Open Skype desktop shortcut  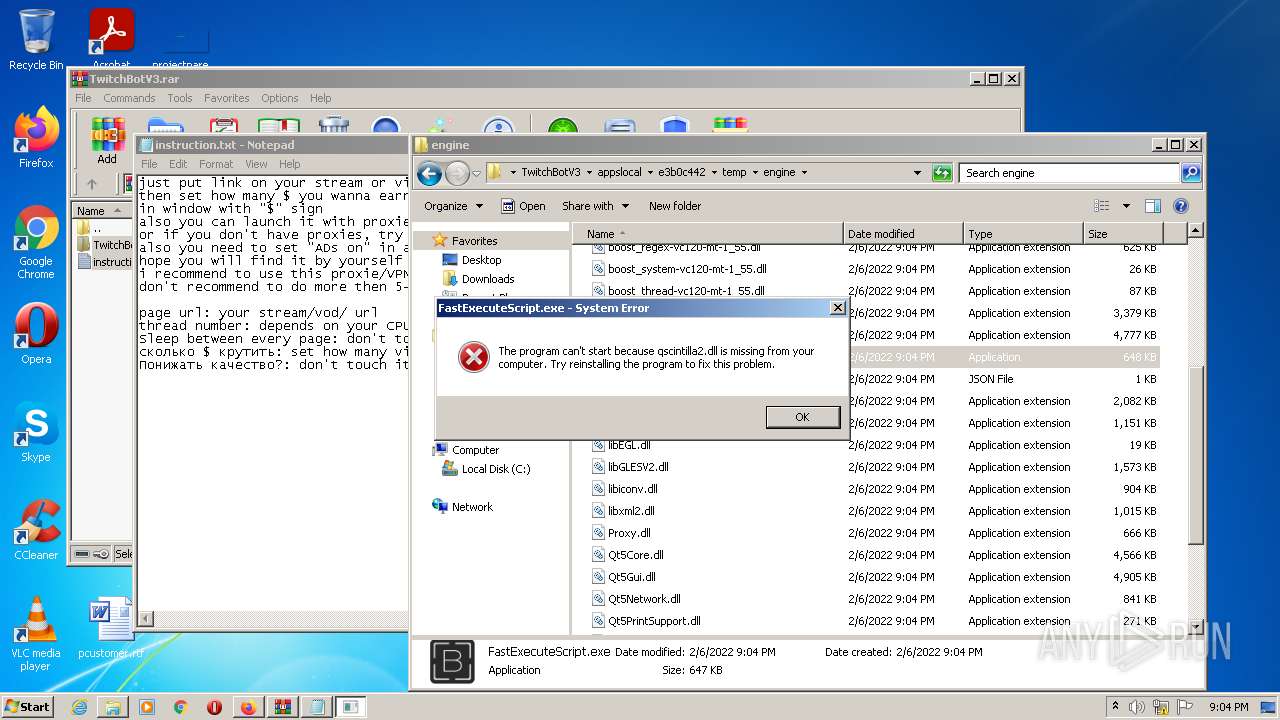pos(36,433)
